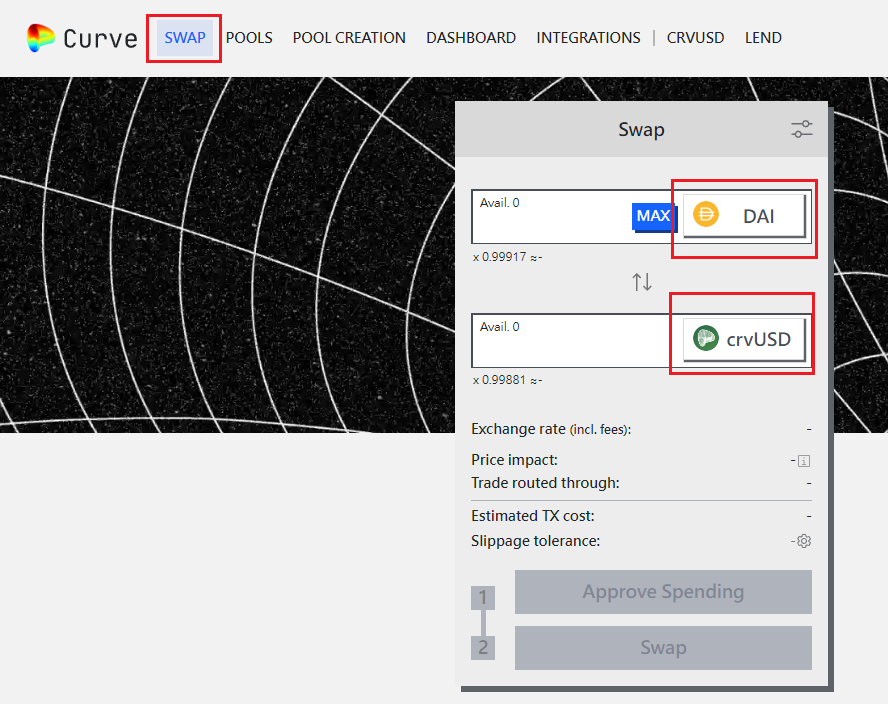This screenshot has height=704, width=888.
Task: Click the 'x 0.99917' rate text
Action: click(500, 257)
